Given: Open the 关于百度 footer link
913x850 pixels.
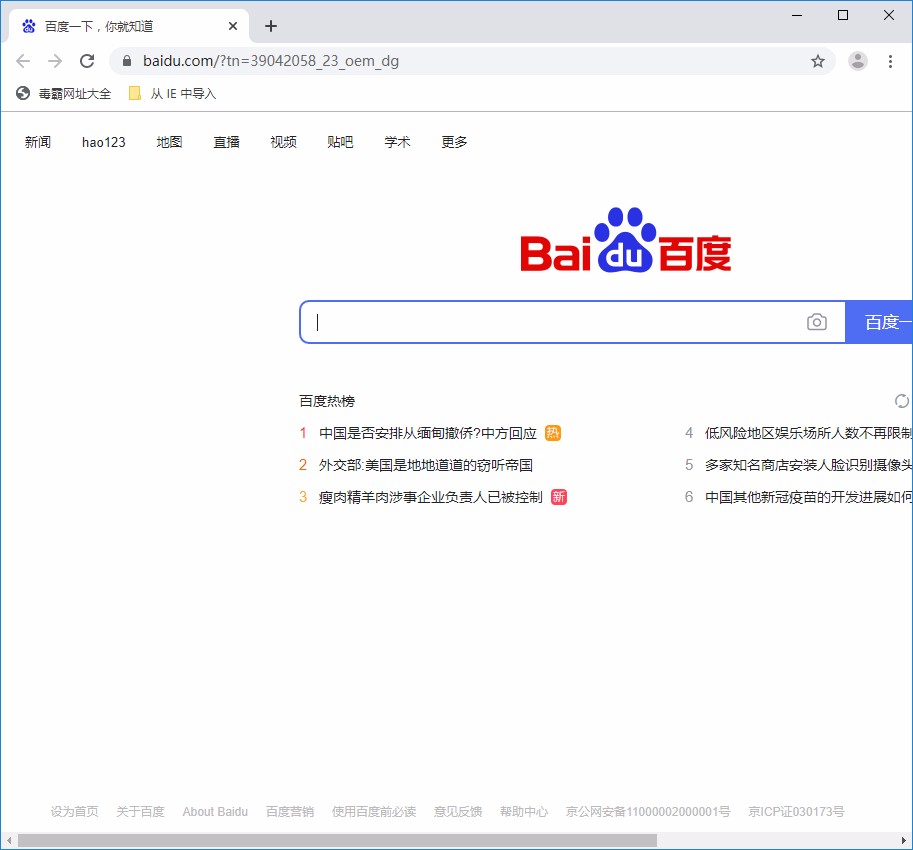Looking at the screenshot, I should pyautogui.click(x=140, y=811).
